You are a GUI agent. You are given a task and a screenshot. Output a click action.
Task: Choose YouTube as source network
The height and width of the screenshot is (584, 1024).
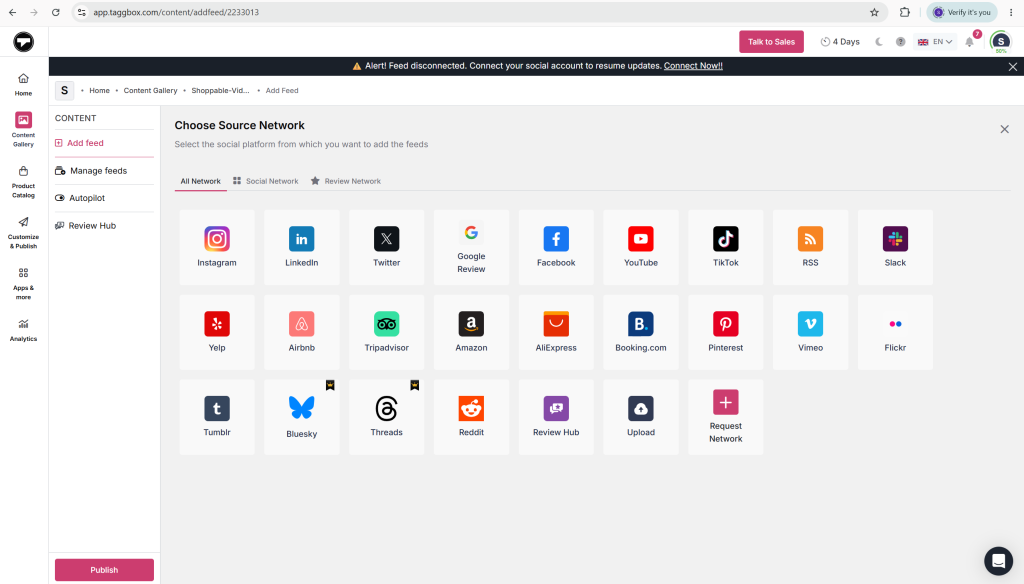tap(641, 247)
